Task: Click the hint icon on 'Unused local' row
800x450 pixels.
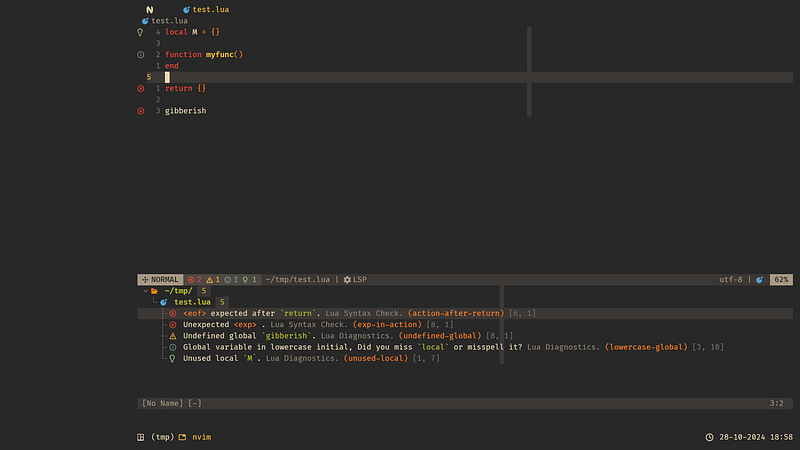Action: (172, 358)
